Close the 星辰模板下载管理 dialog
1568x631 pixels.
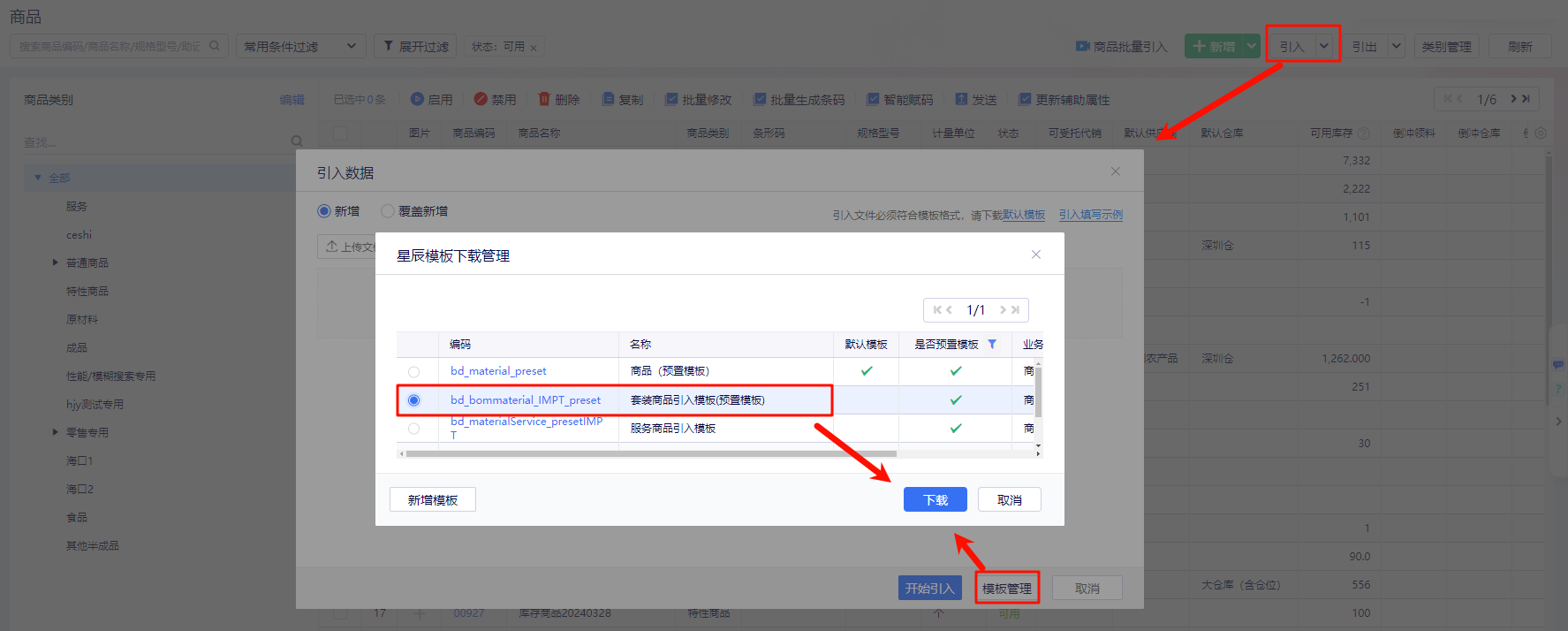pyautogui.click(x=1036, y=255)
